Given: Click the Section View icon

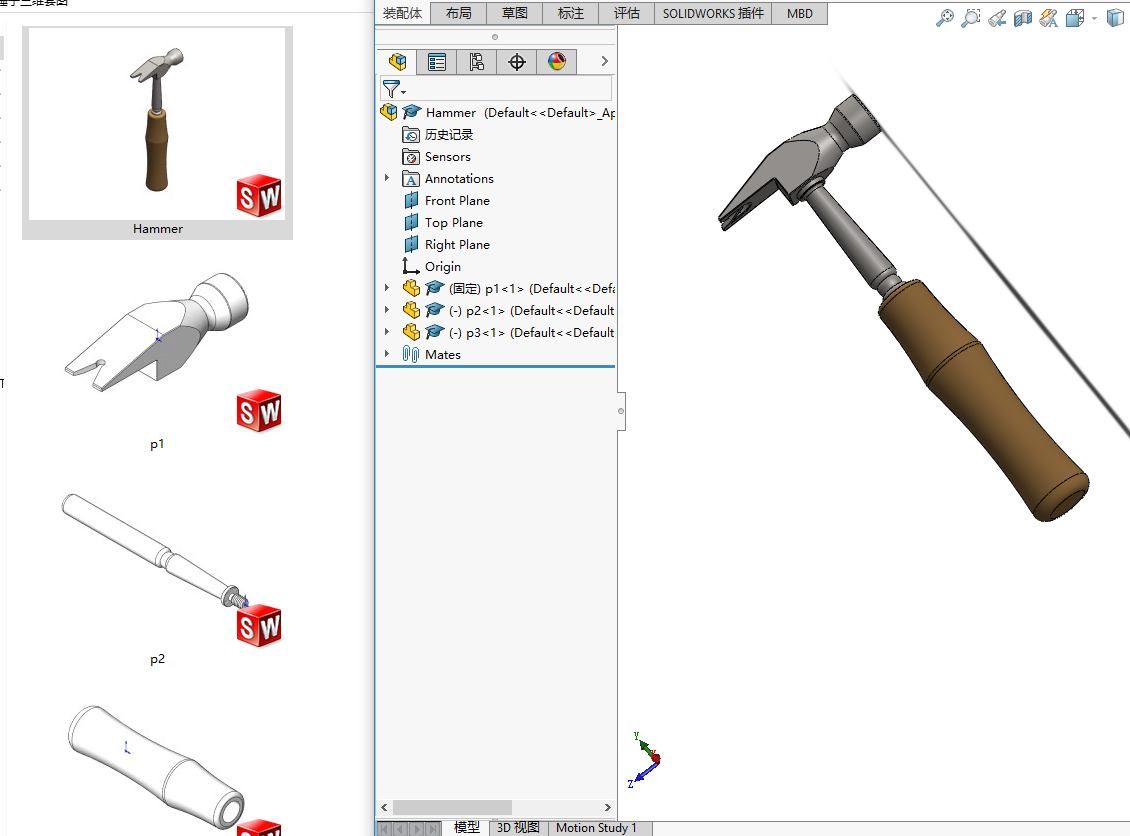Looking at the screenshot, I should tap(1022, 18).
